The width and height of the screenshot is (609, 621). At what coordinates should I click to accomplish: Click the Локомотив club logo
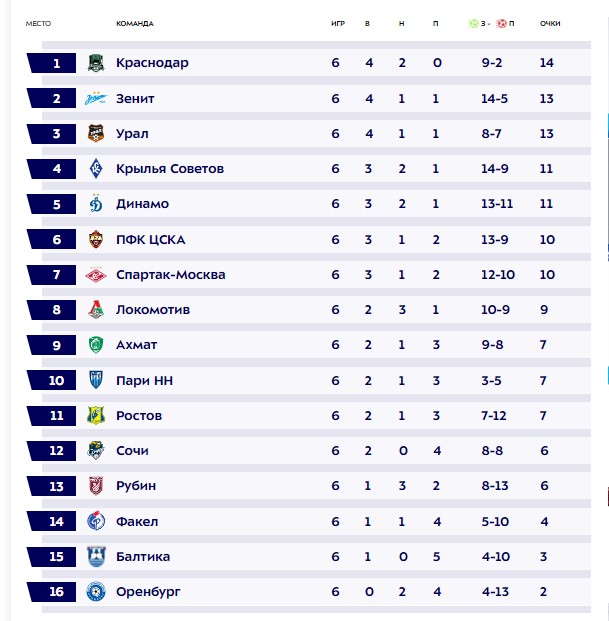pyautogui.click(x=96, y=310)
